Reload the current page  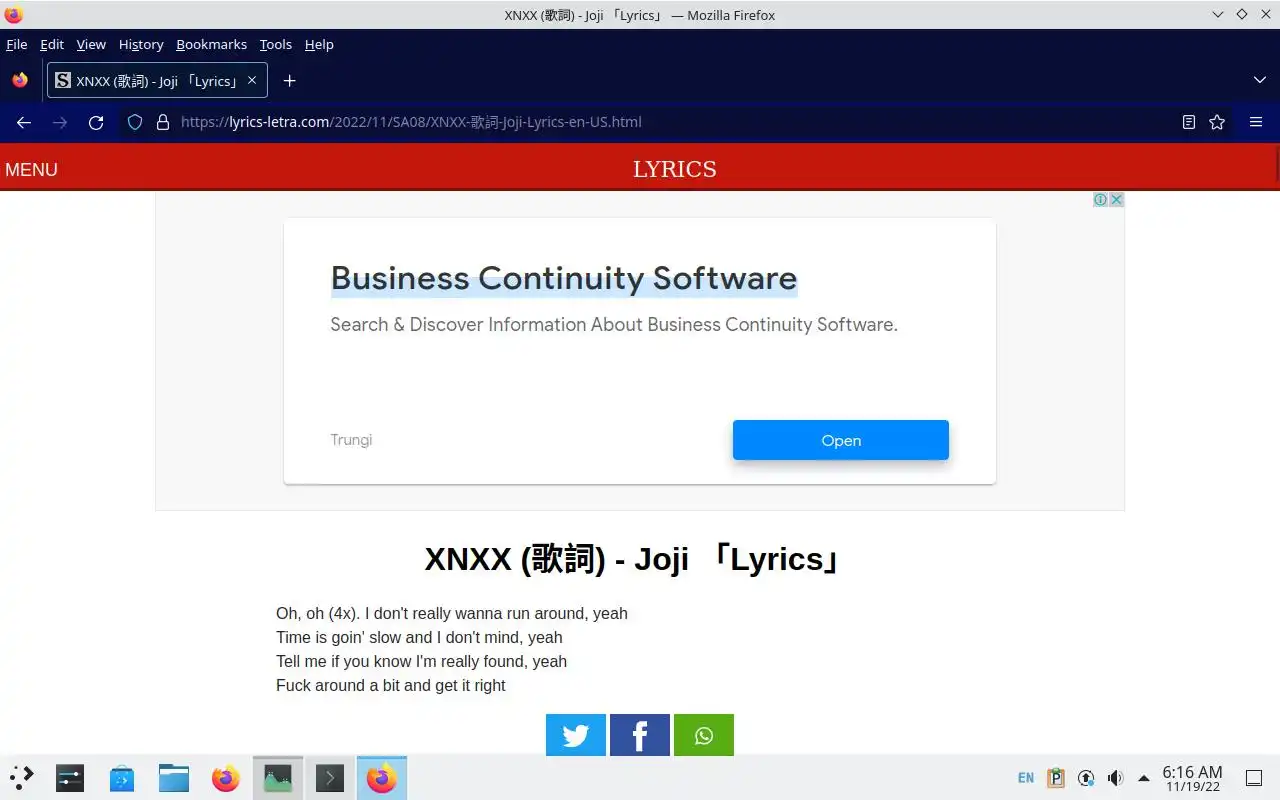[x=96, y=122]
